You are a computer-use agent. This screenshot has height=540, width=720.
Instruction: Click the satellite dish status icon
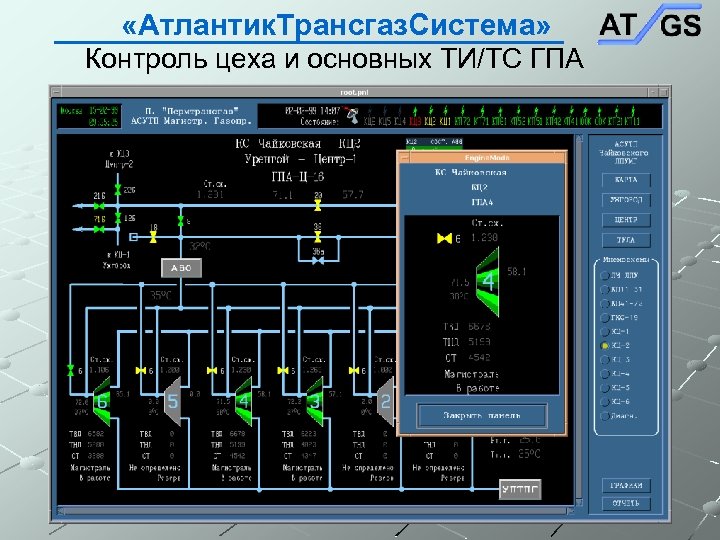click(x=352, y=116)
